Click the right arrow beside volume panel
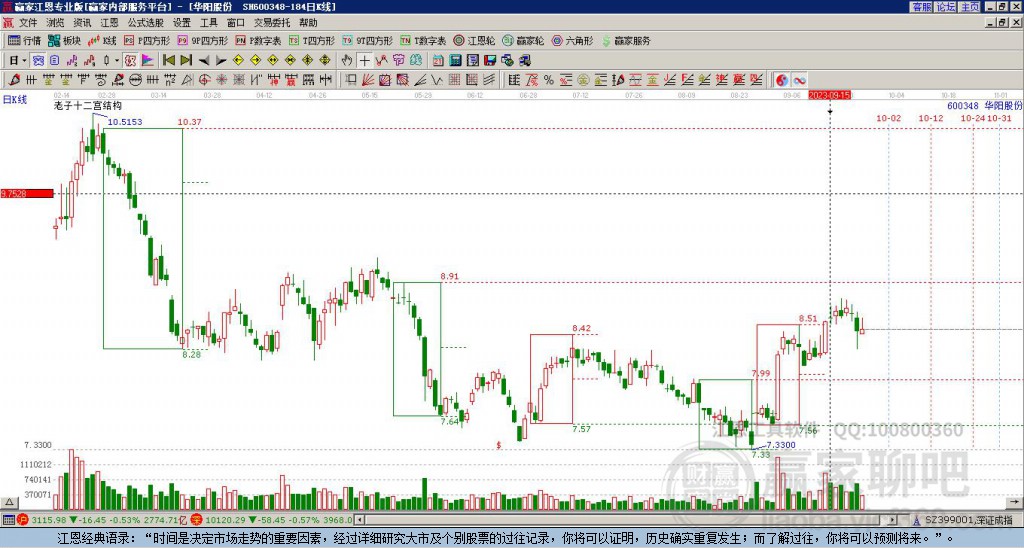The width and height of the screenshot is (1024, 548). [1016, 502]
